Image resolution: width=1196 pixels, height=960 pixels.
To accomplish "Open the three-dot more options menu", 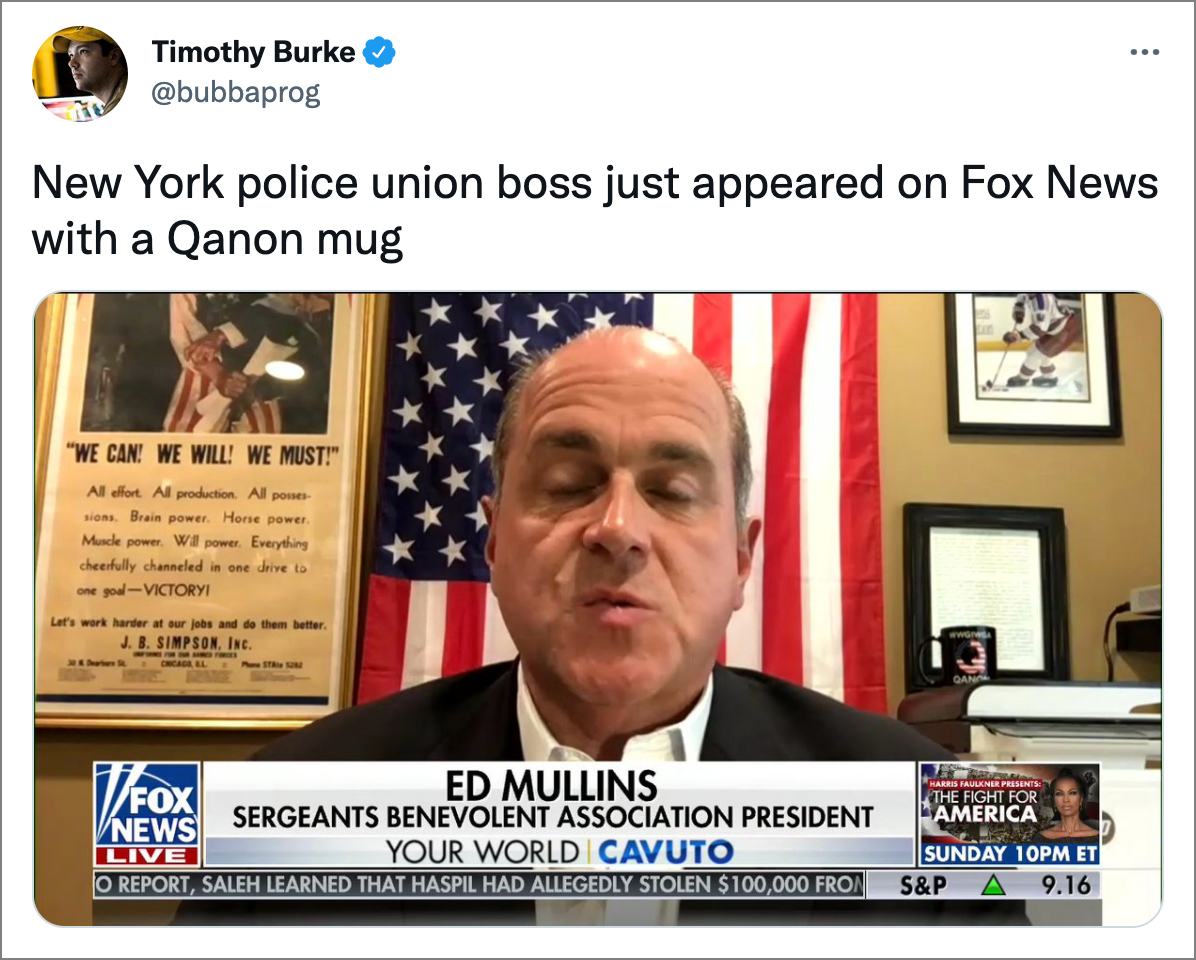I will [1144, 52].
